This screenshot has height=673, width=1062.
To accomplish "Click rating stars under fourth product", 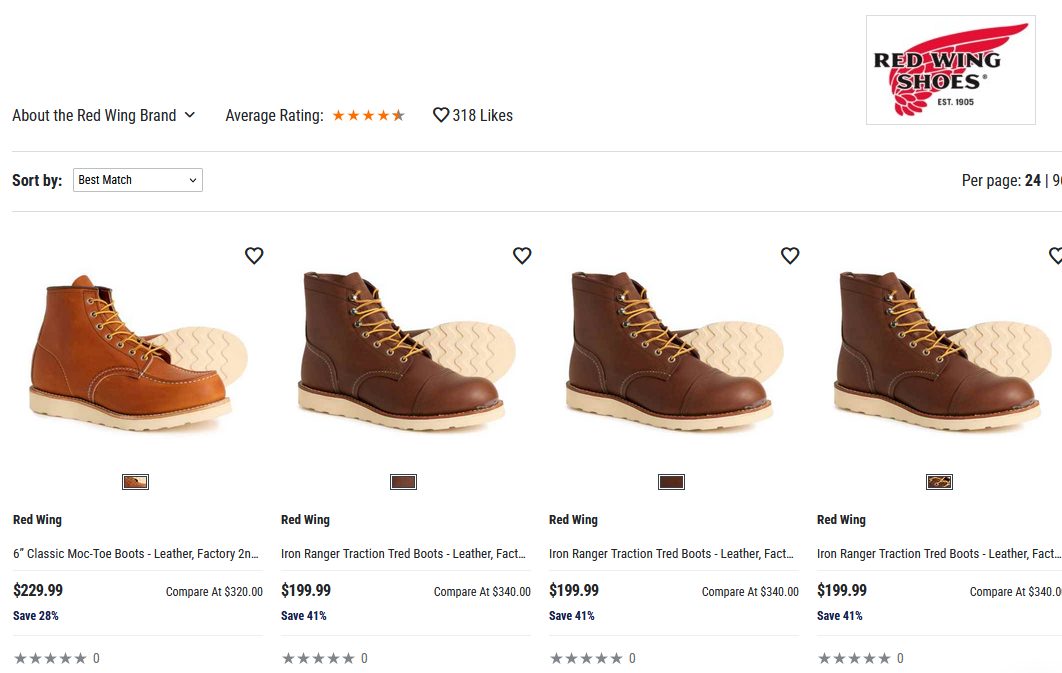I will pos(854,658).
